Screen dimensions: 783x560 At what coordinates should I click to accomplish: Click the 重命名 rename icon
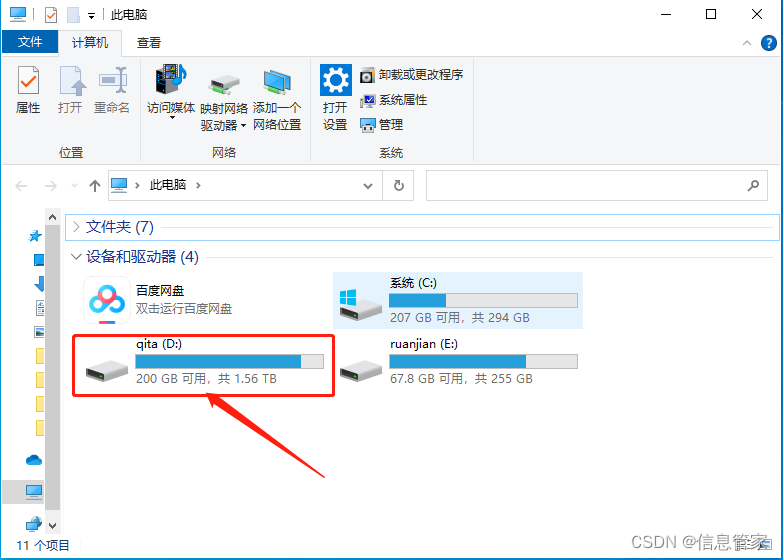(112, 80)
